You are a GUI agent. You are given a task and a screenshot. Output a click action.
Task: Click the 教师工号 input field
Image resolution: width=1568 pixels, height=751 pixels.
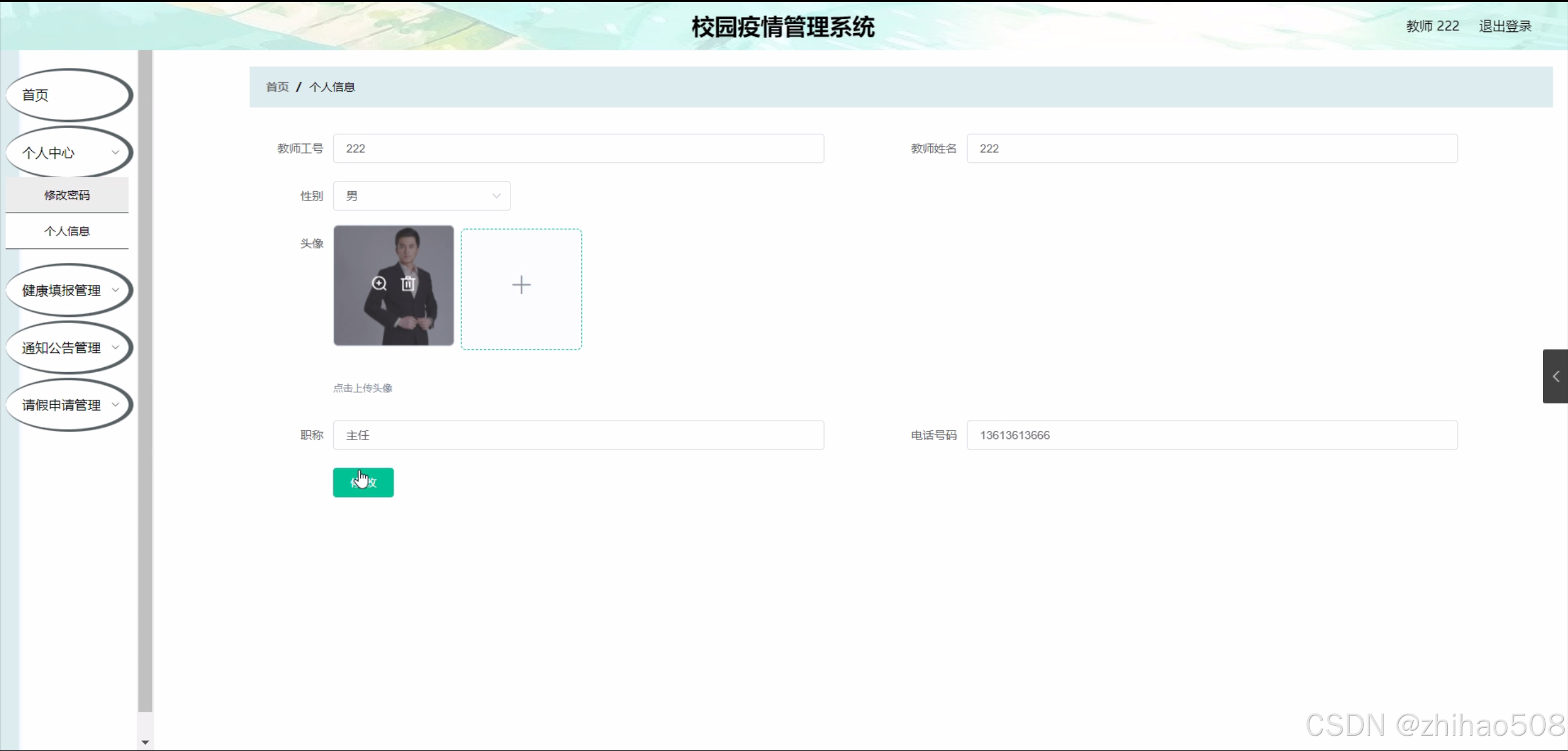(x=578, y=148)
